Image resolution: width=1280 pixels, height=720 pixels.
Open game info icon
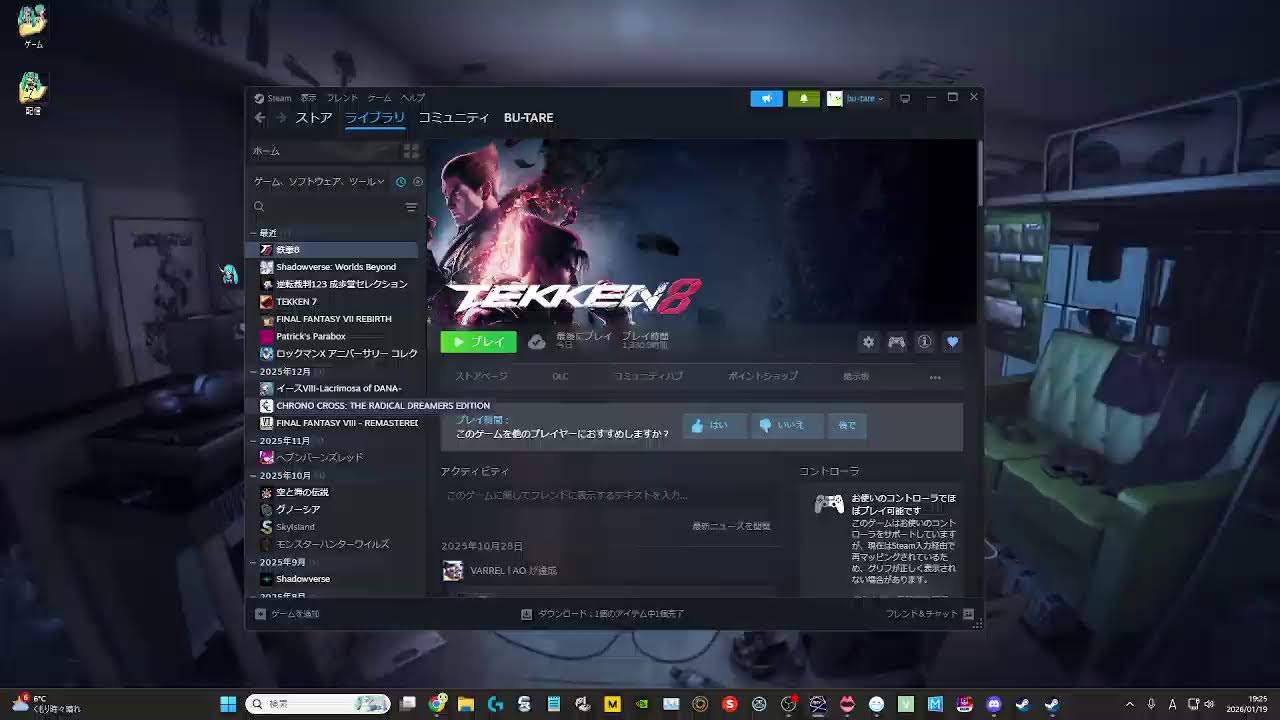click(x=925, y=342)
